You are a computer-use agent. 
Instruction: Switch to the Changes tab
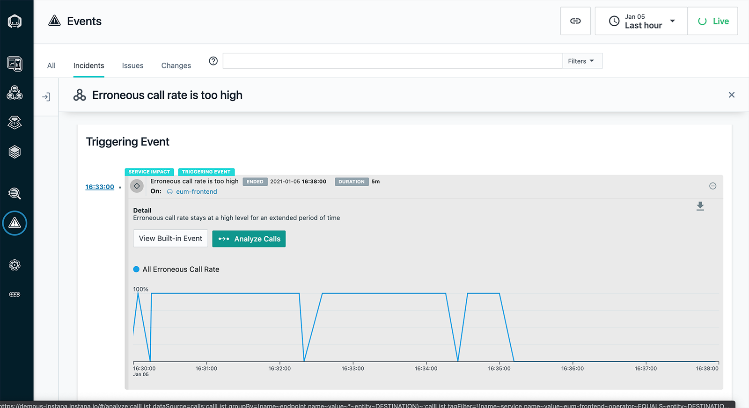pos(176,65)
